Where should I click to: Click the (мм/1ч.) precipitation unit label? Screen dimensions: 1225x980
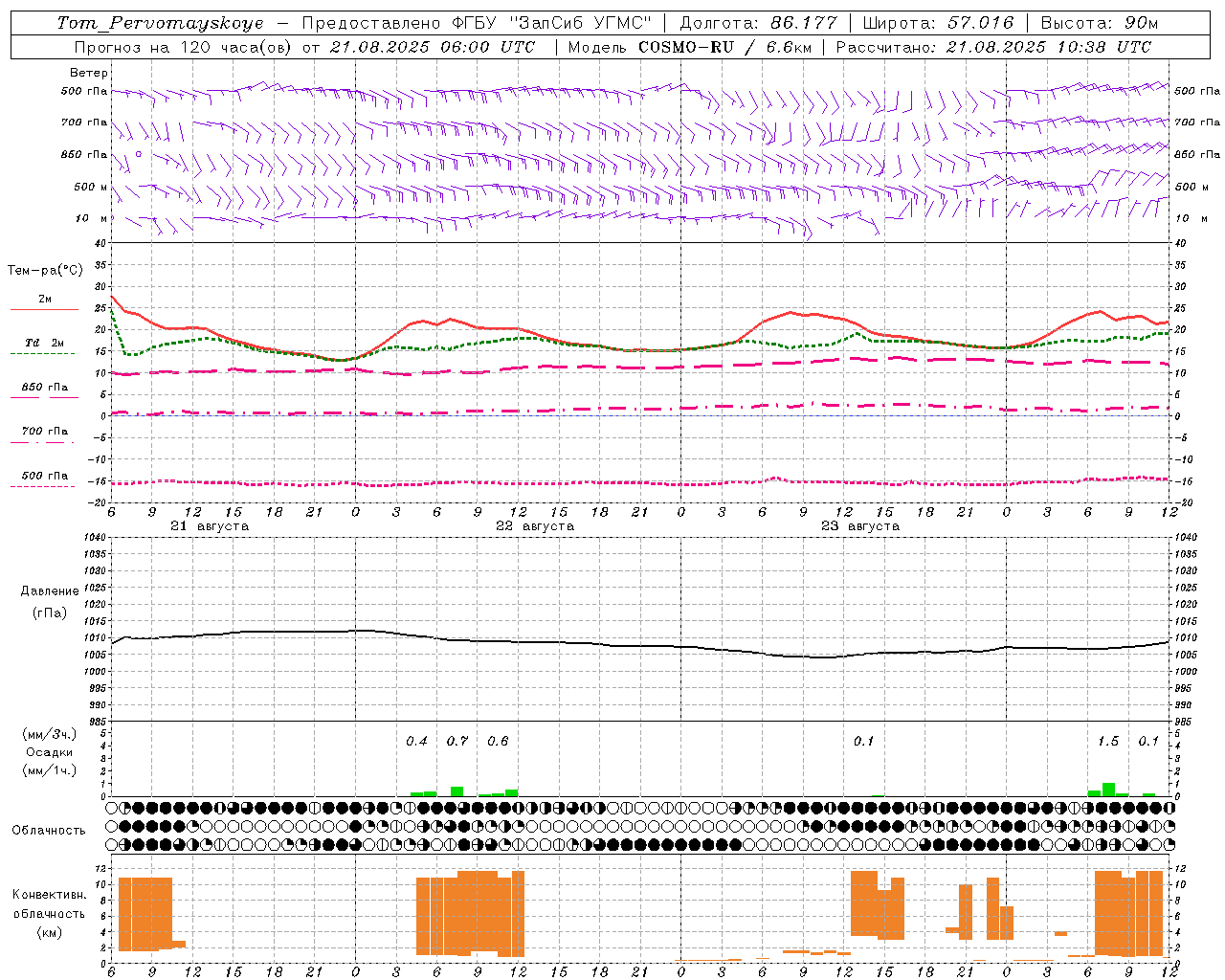click(47, 769)
